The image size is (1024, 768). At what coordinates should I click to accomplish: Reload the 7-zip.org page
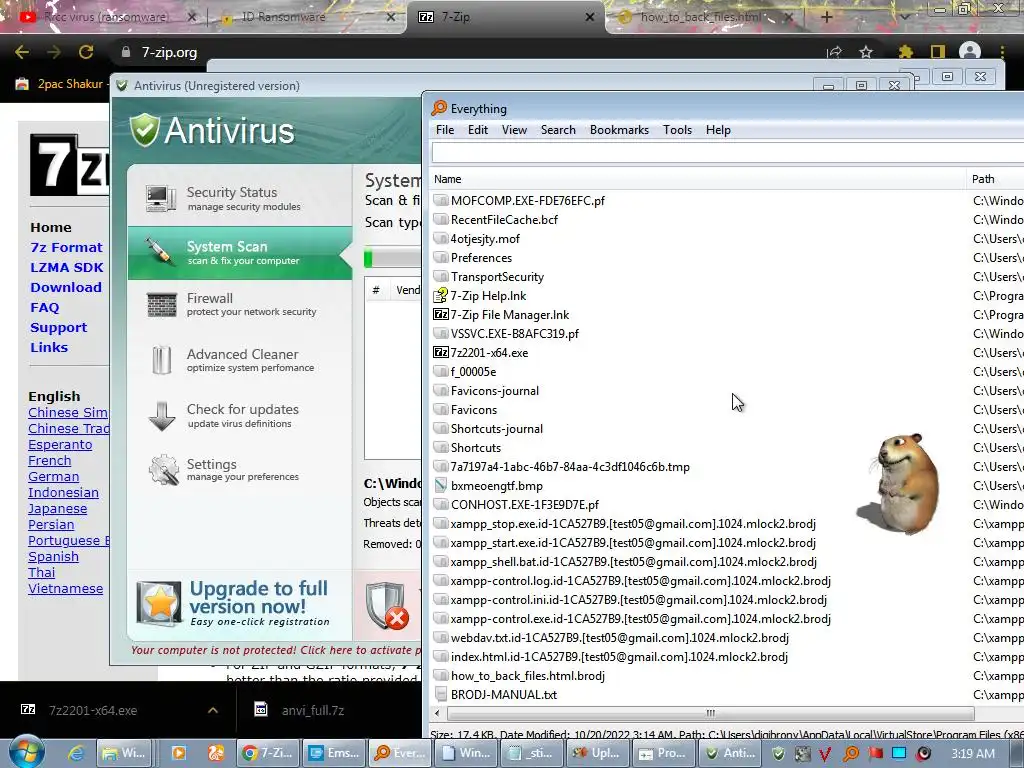86,52
